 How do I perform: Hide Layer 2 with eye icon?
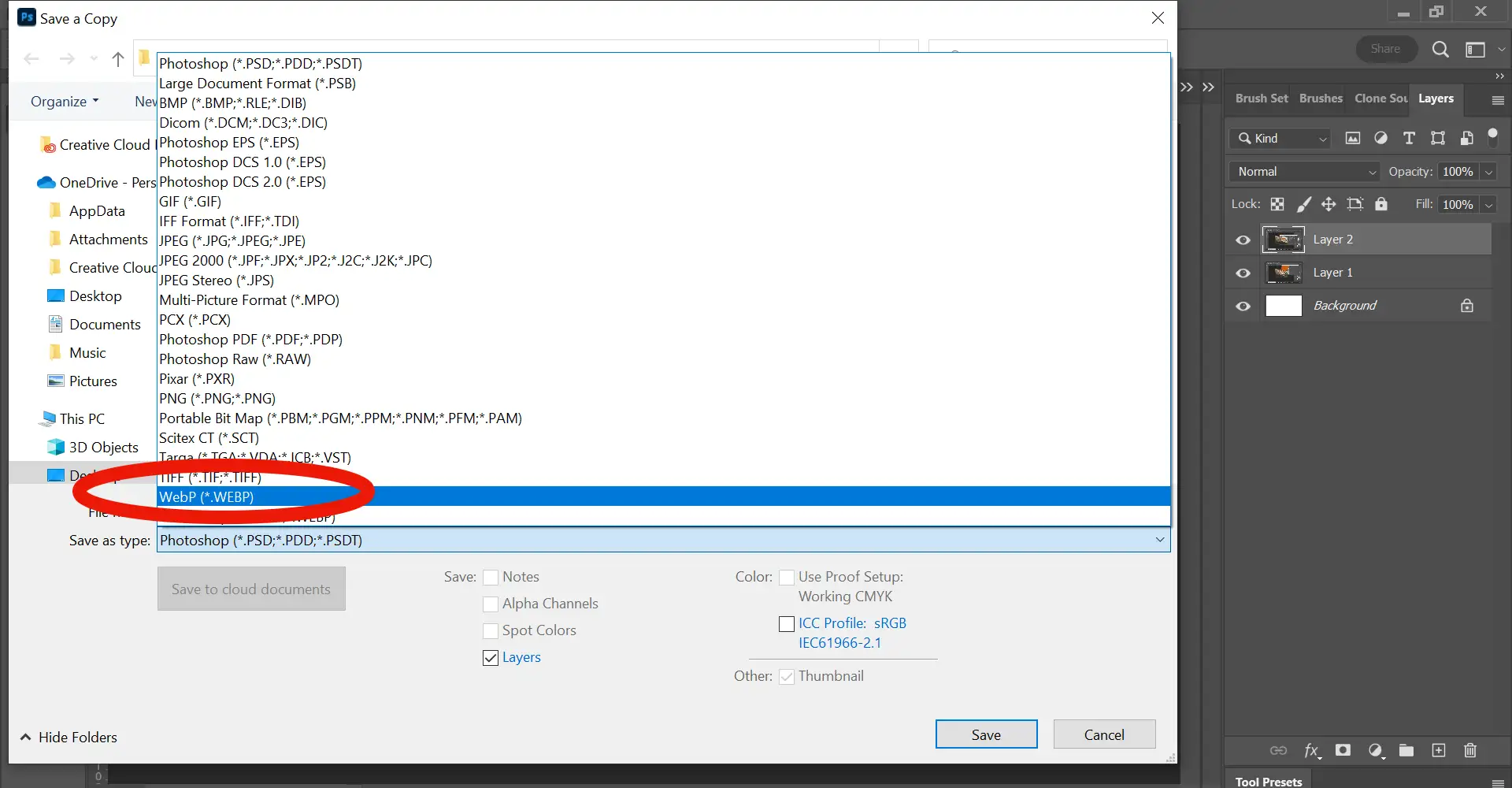click(x=1243, y=240)
